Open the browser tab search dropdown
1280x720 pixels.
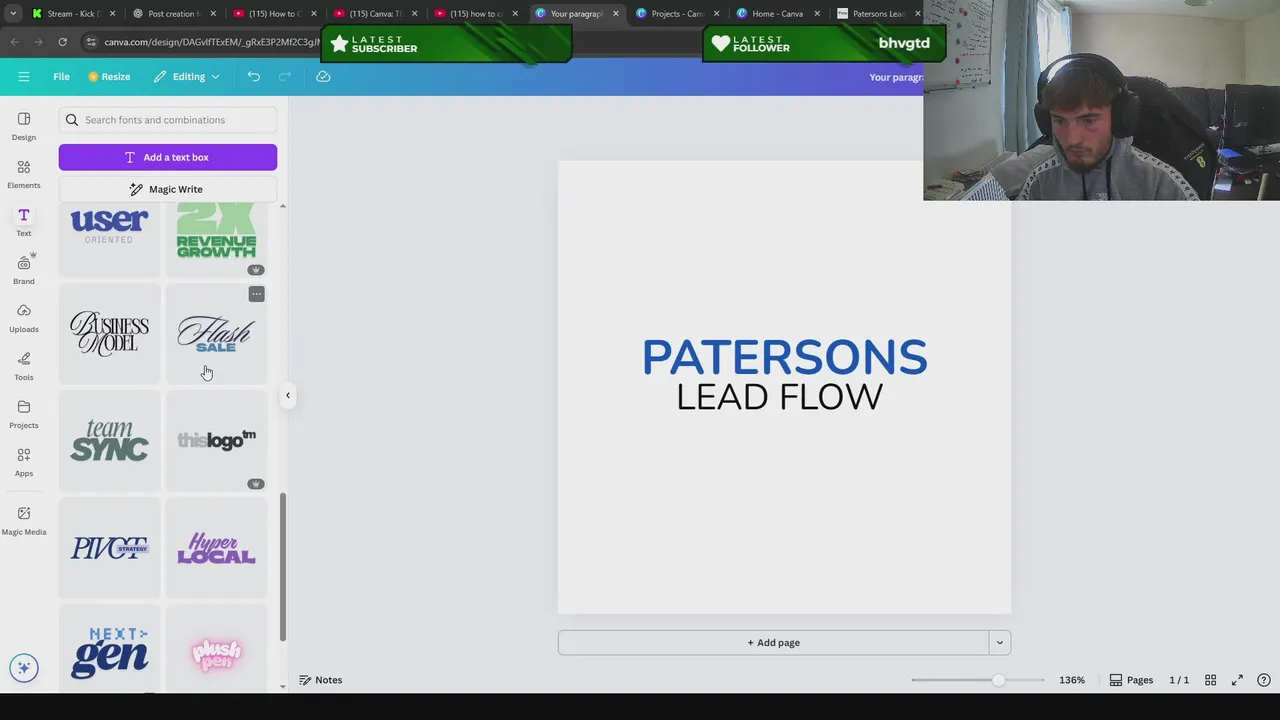tap(13, 14)
